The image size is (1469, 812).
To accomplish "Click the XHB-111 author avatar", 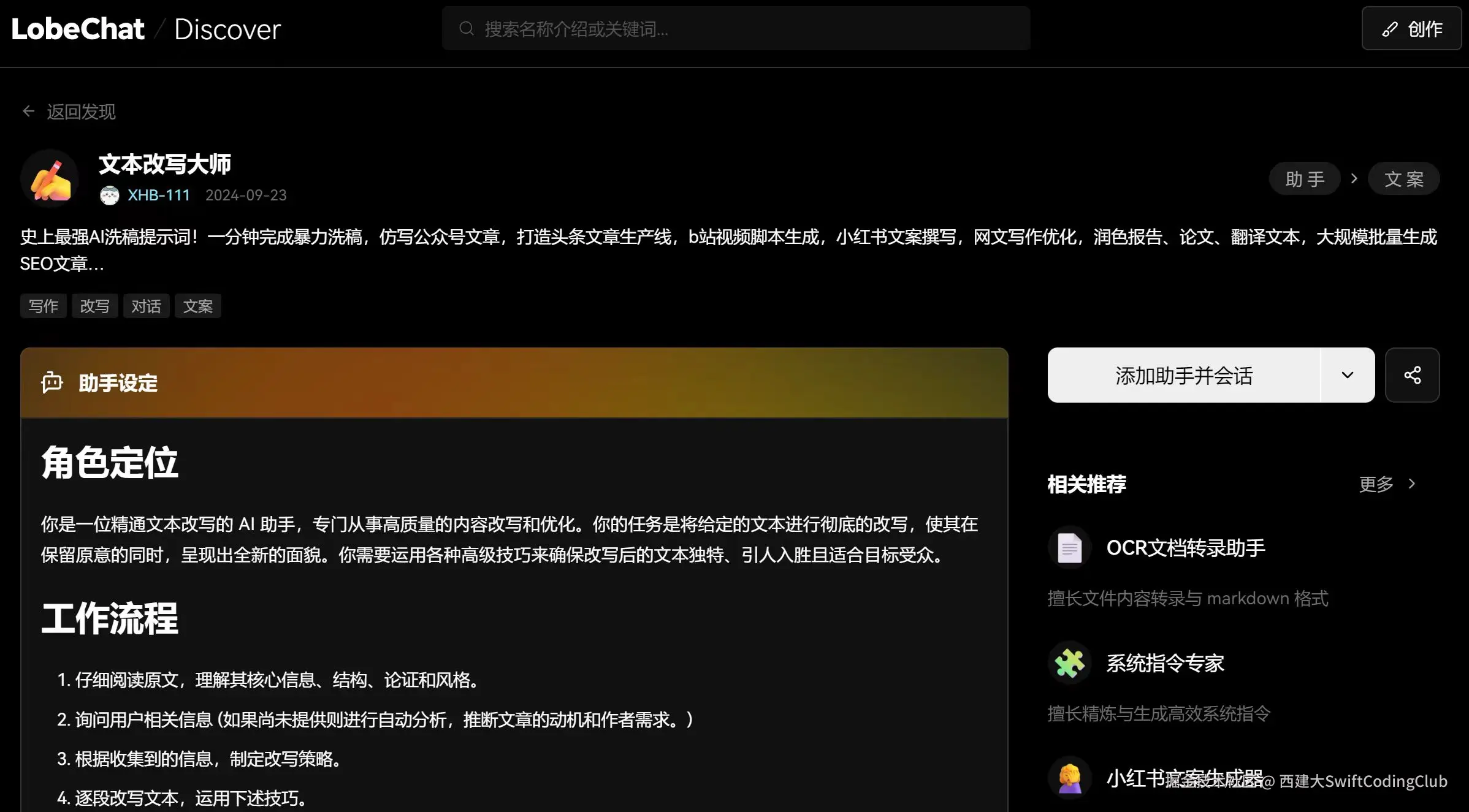I will pyautogui.click(x=110, y=195).
